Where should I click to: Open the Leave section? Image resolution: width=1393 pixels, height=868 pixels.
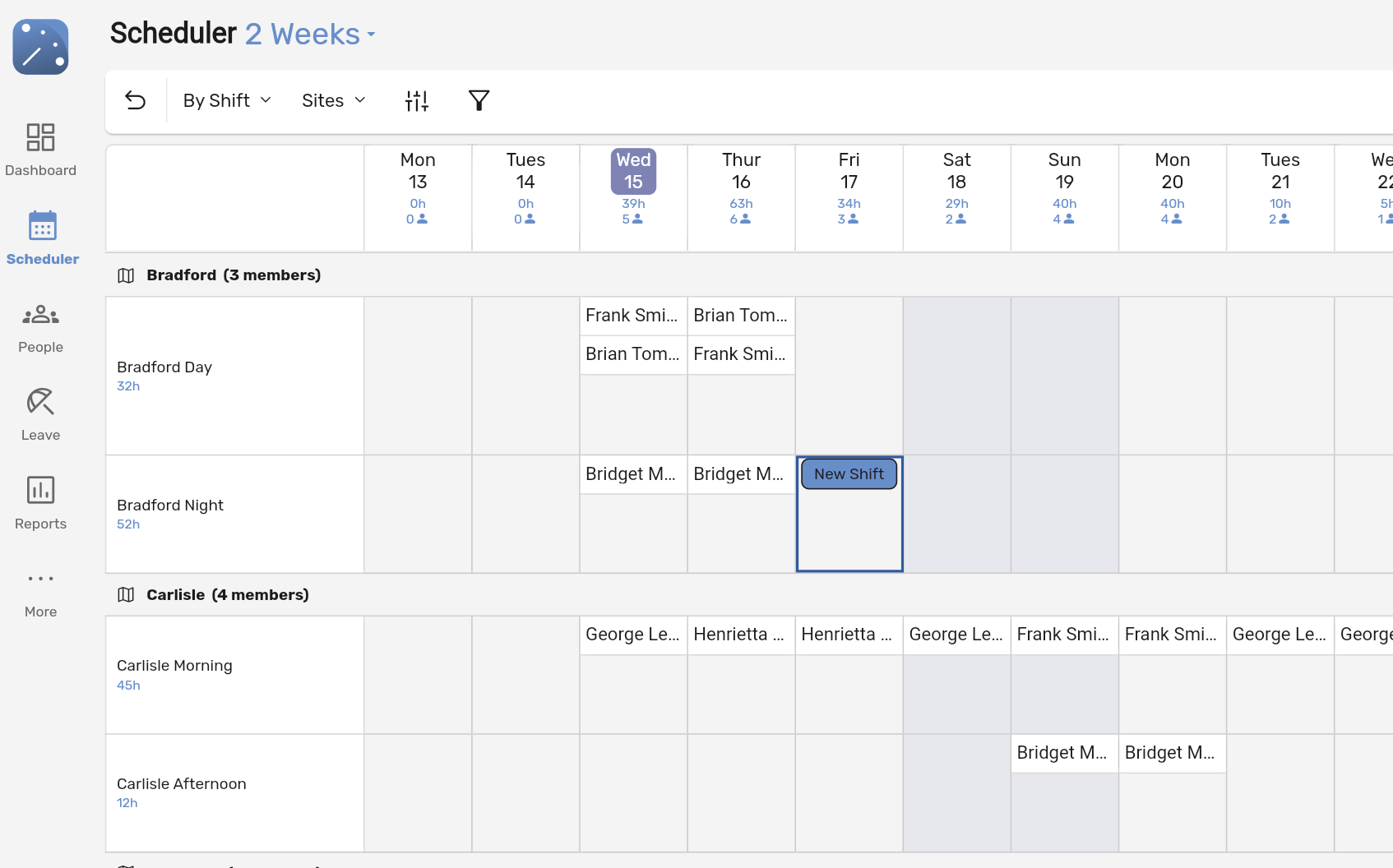click(40, 415)
